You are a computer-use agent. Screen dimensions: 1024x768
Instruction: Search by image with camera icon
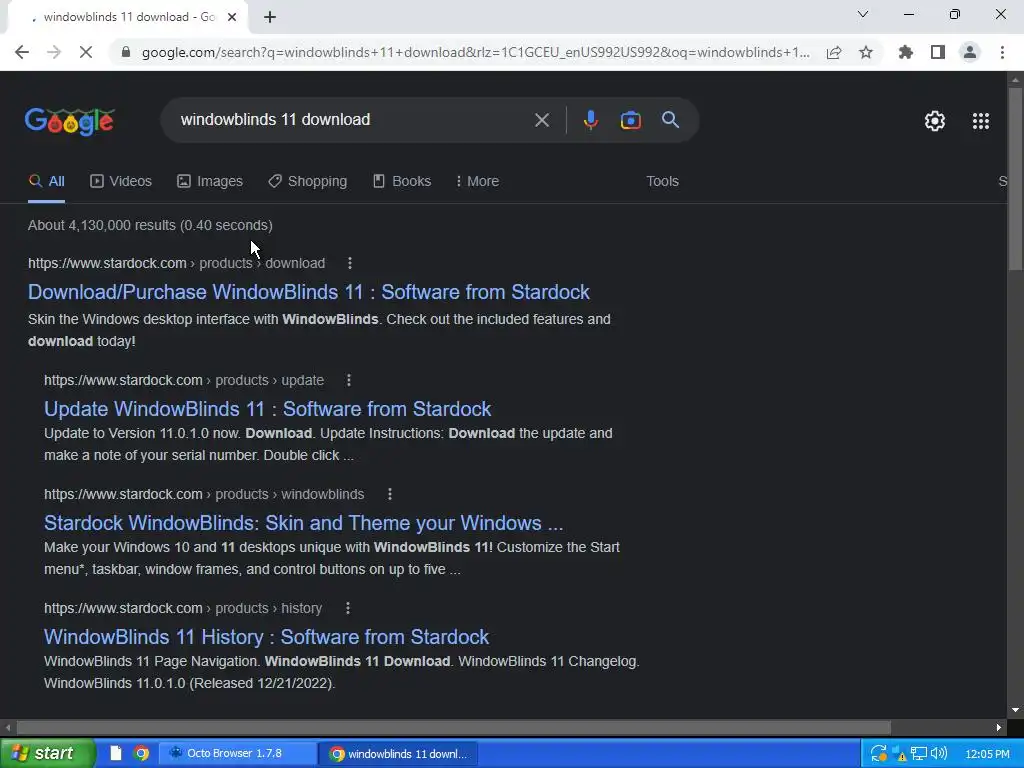tap(631, 120)
